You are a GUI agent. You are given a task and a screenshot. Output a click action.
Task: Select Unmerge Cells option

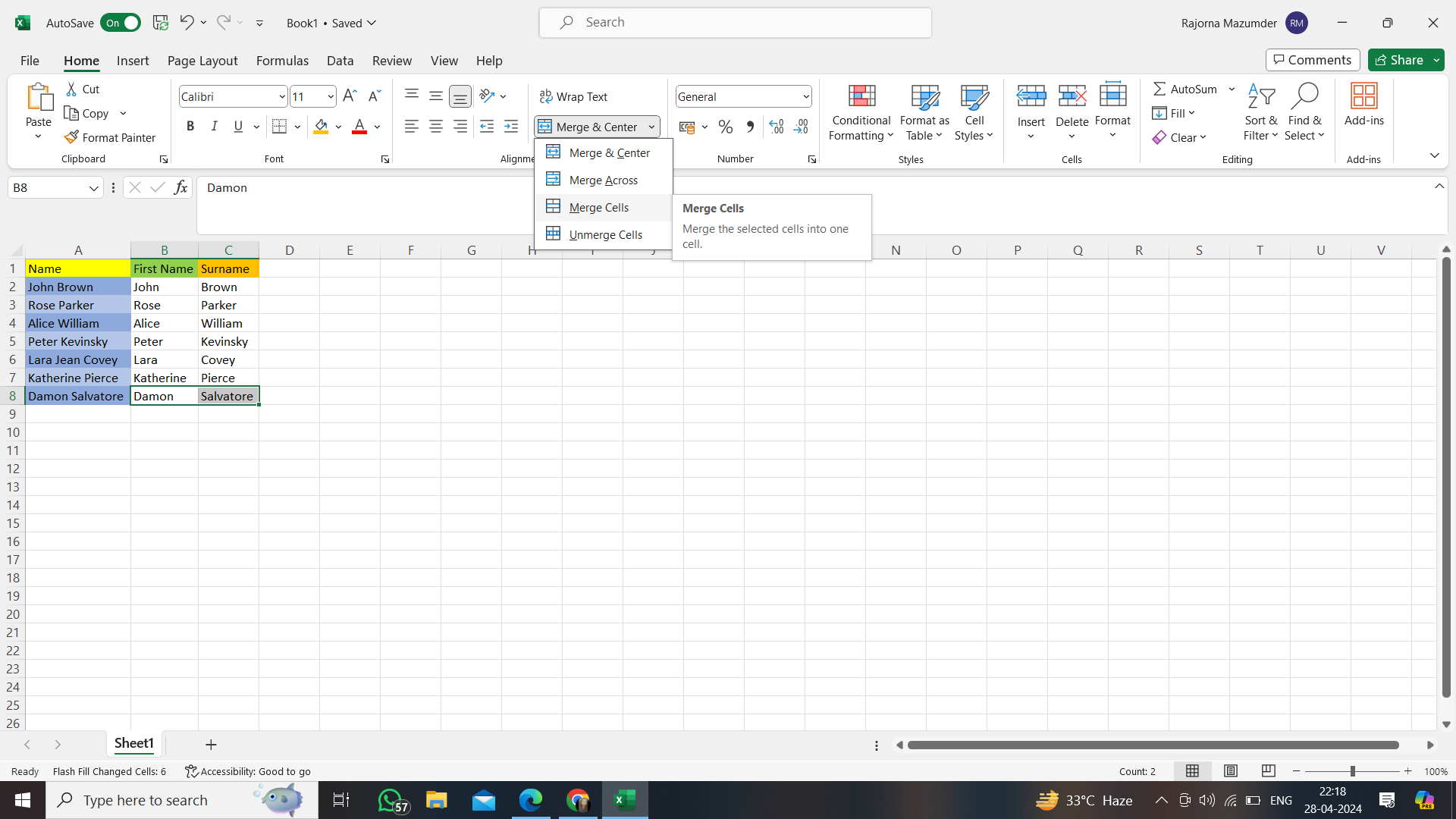(x=603, y=234)
